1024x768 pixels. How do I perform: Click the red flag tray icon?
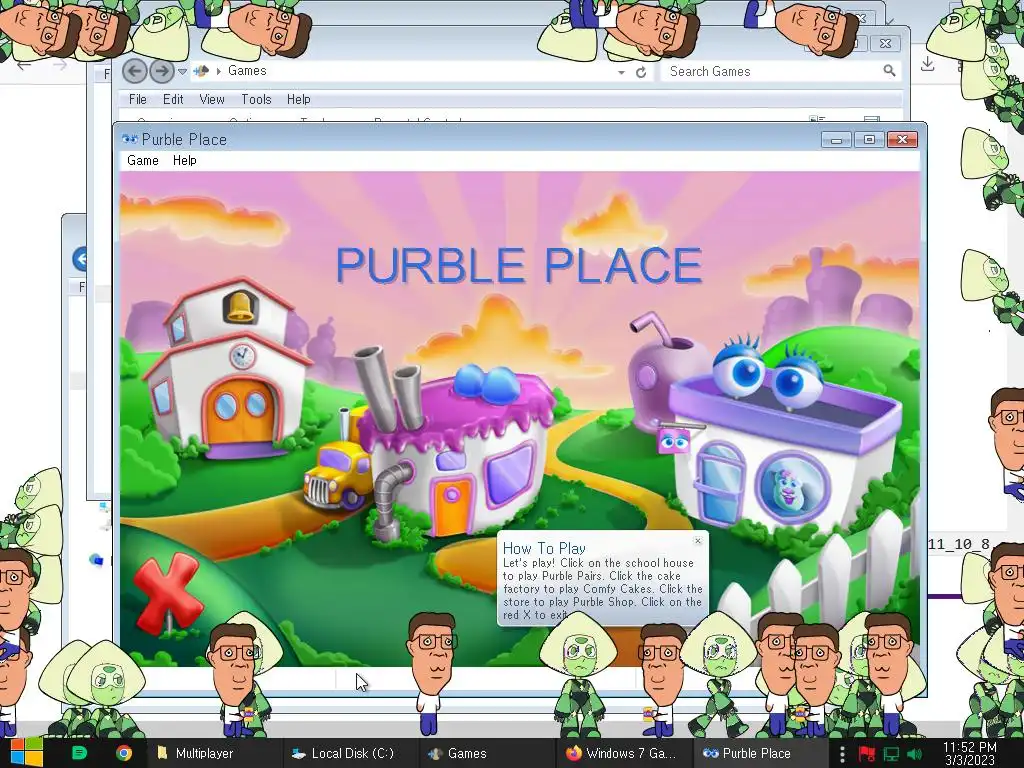click(867, 754)
